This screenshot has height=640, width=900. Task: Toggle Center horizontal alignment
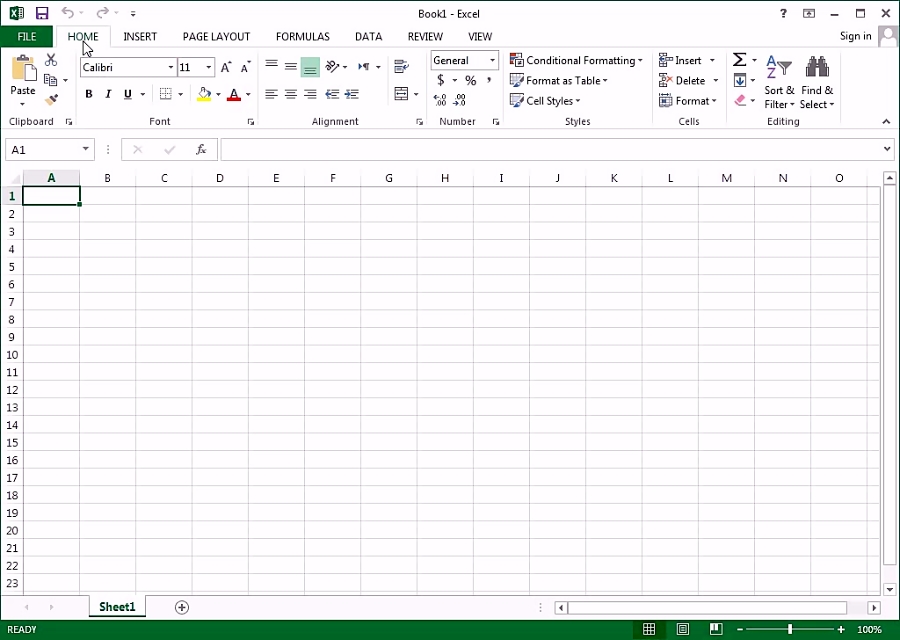[291, 94]
